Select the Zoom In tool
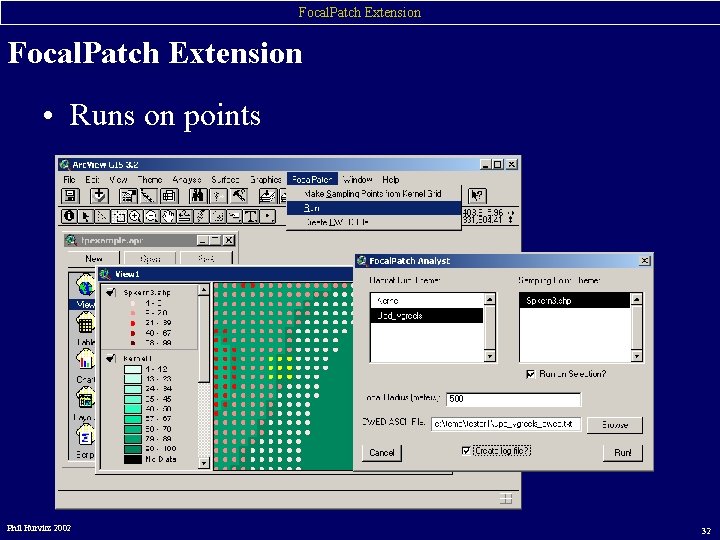720x540 pixels. click(135, 216)
